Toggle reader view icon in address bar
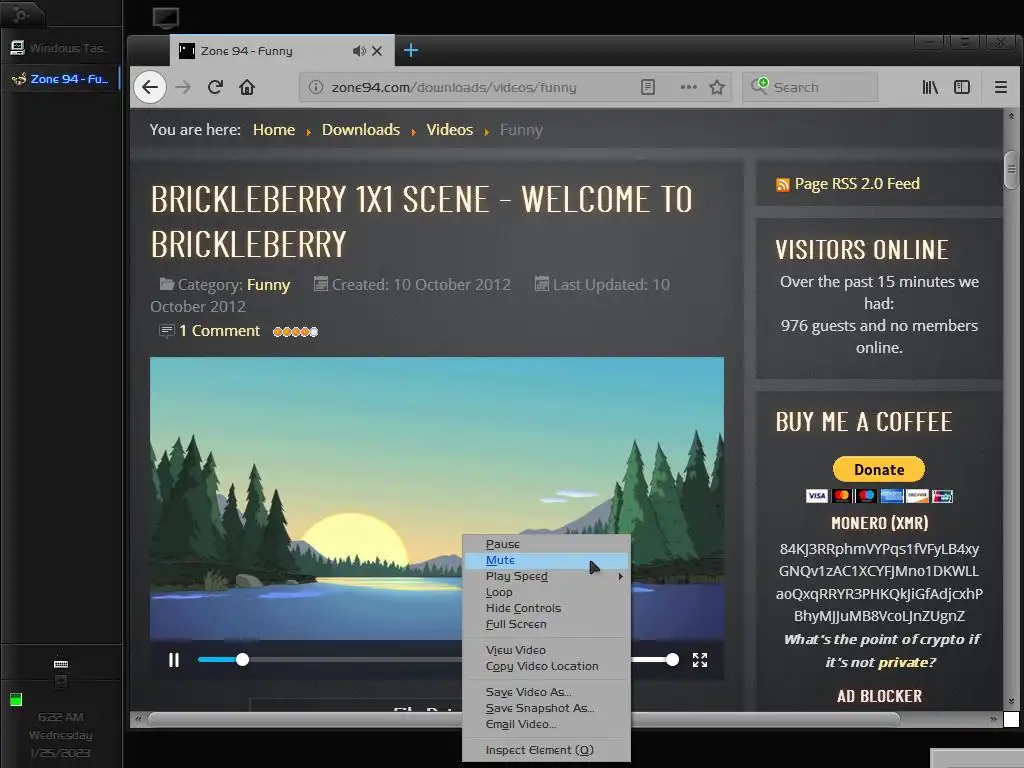 (x=648, y=87)
